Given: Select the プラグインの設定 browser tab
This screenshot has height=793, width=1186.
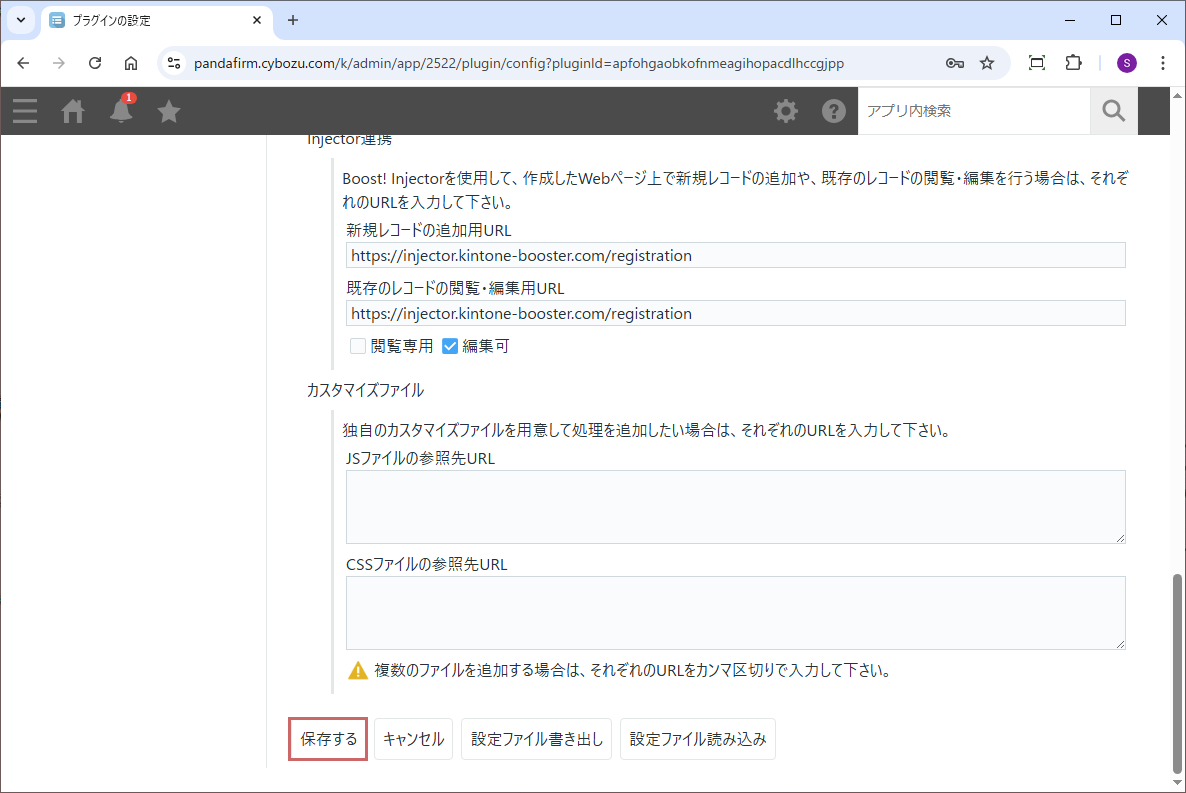Looking at the screenshot, I should click(150, 20).
